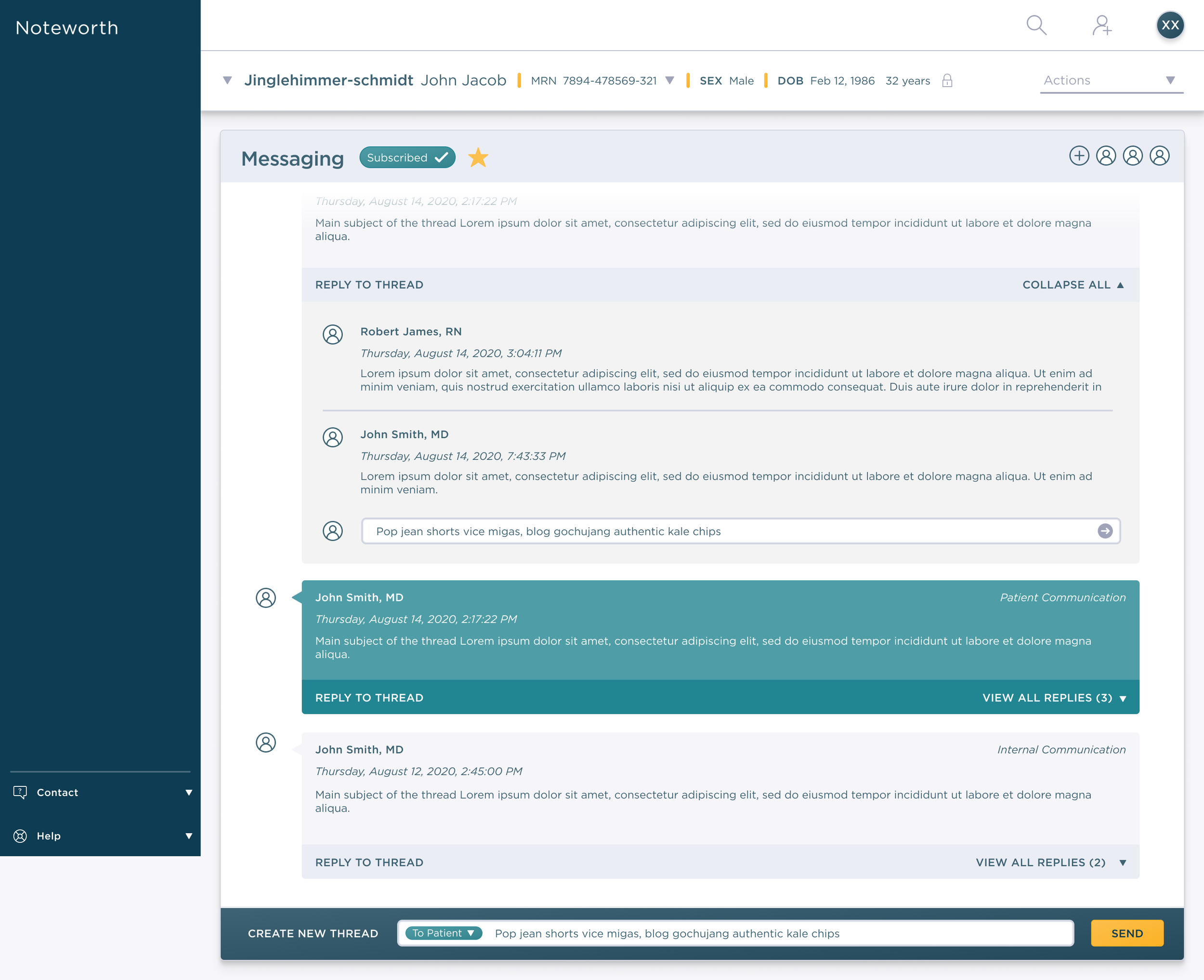Click the plus icon to add participant
Screen dimensions: 1204x980
[x=1079, y=156]
